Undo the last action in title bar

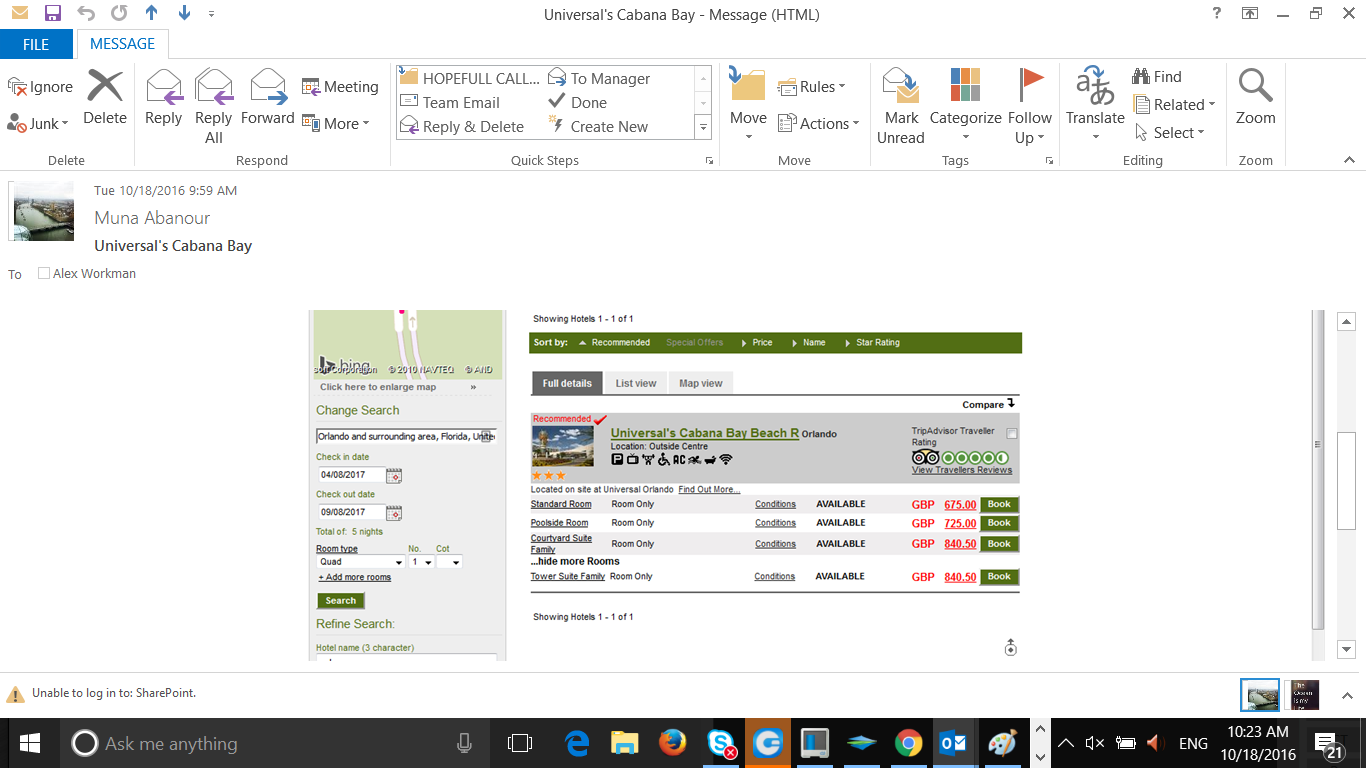tap(86, 14)
